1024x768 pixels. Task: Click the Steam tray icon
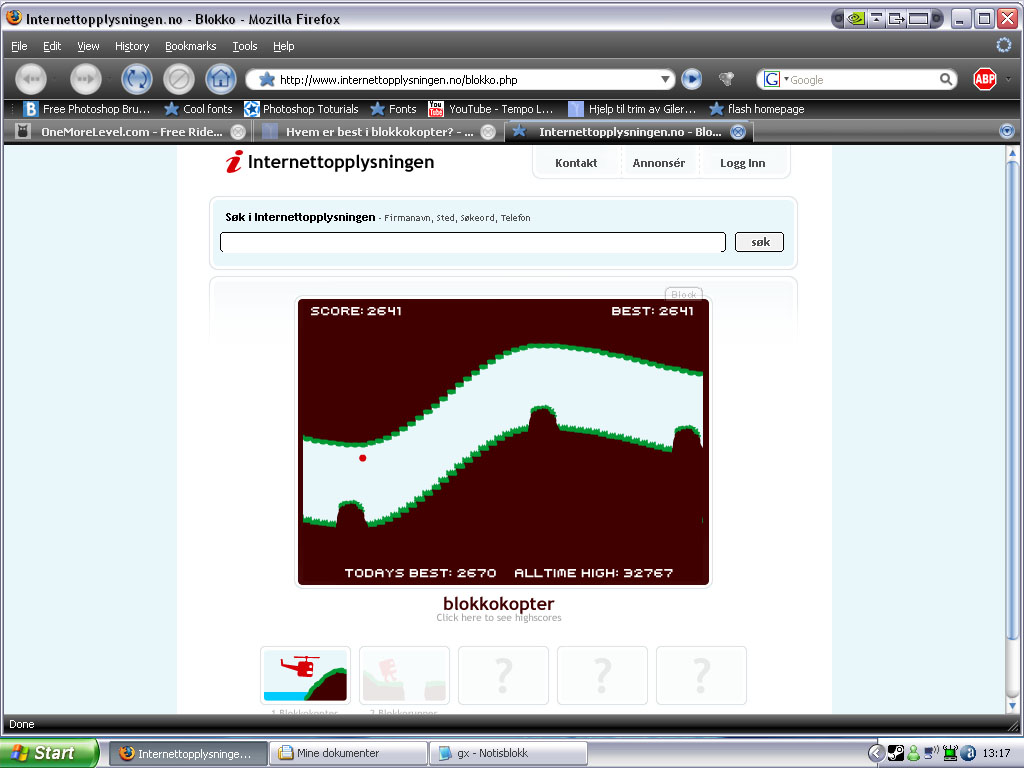895,753
